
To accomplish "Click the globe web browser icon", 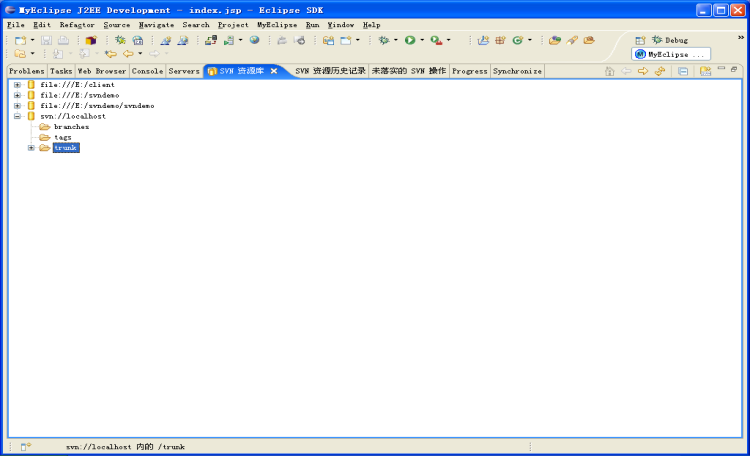I will [254, 40].
